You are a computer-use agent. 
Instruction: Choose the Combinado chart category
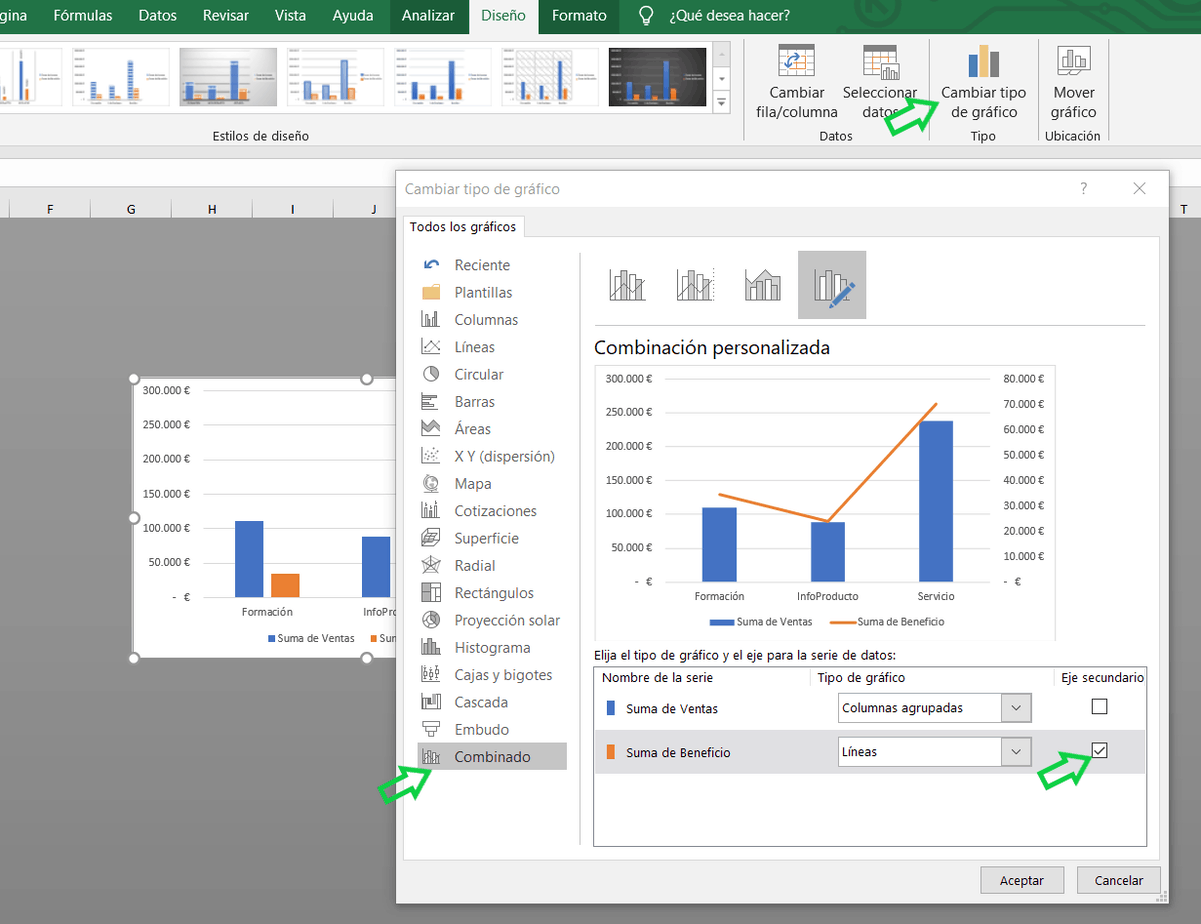coord(492,757)
